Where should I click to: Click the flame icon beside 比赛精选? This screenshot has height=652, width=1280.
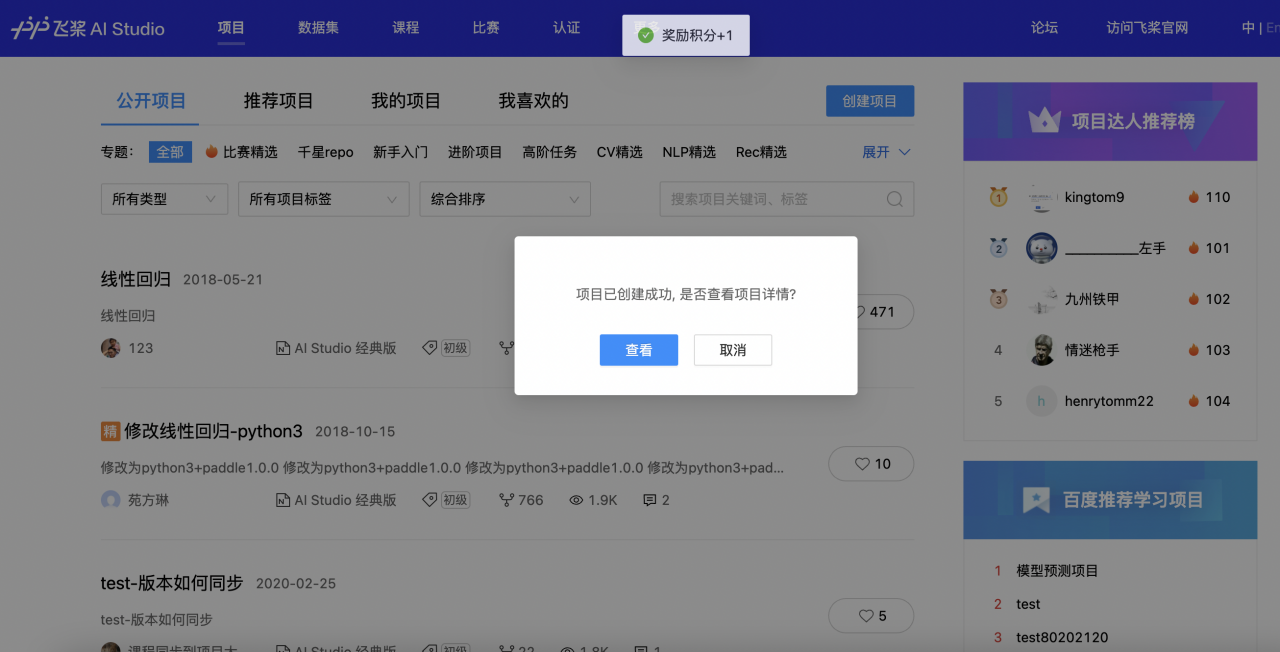click(x=212, y=152)
